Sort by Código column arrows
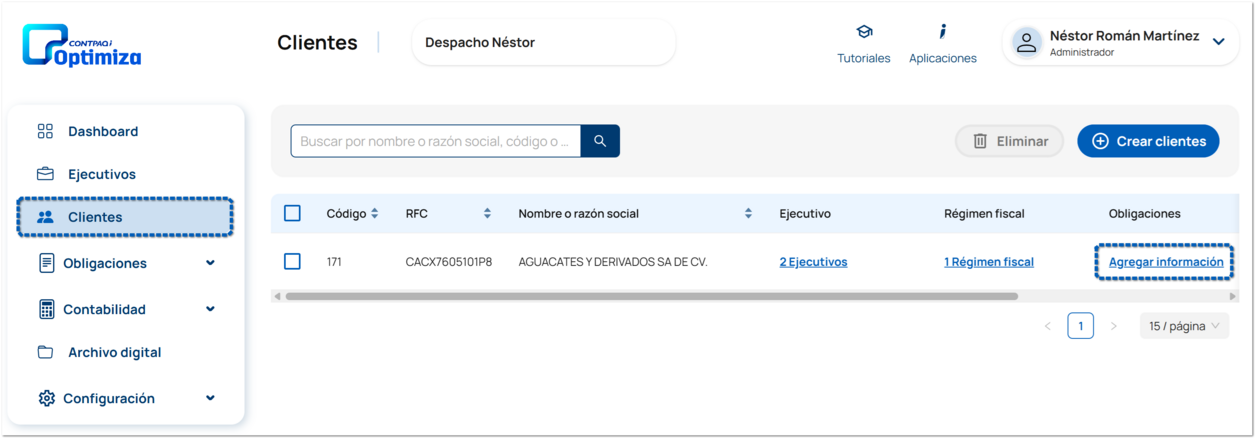Image resolution: width=1256 pixels, height=439 pixels. (375, 214)
